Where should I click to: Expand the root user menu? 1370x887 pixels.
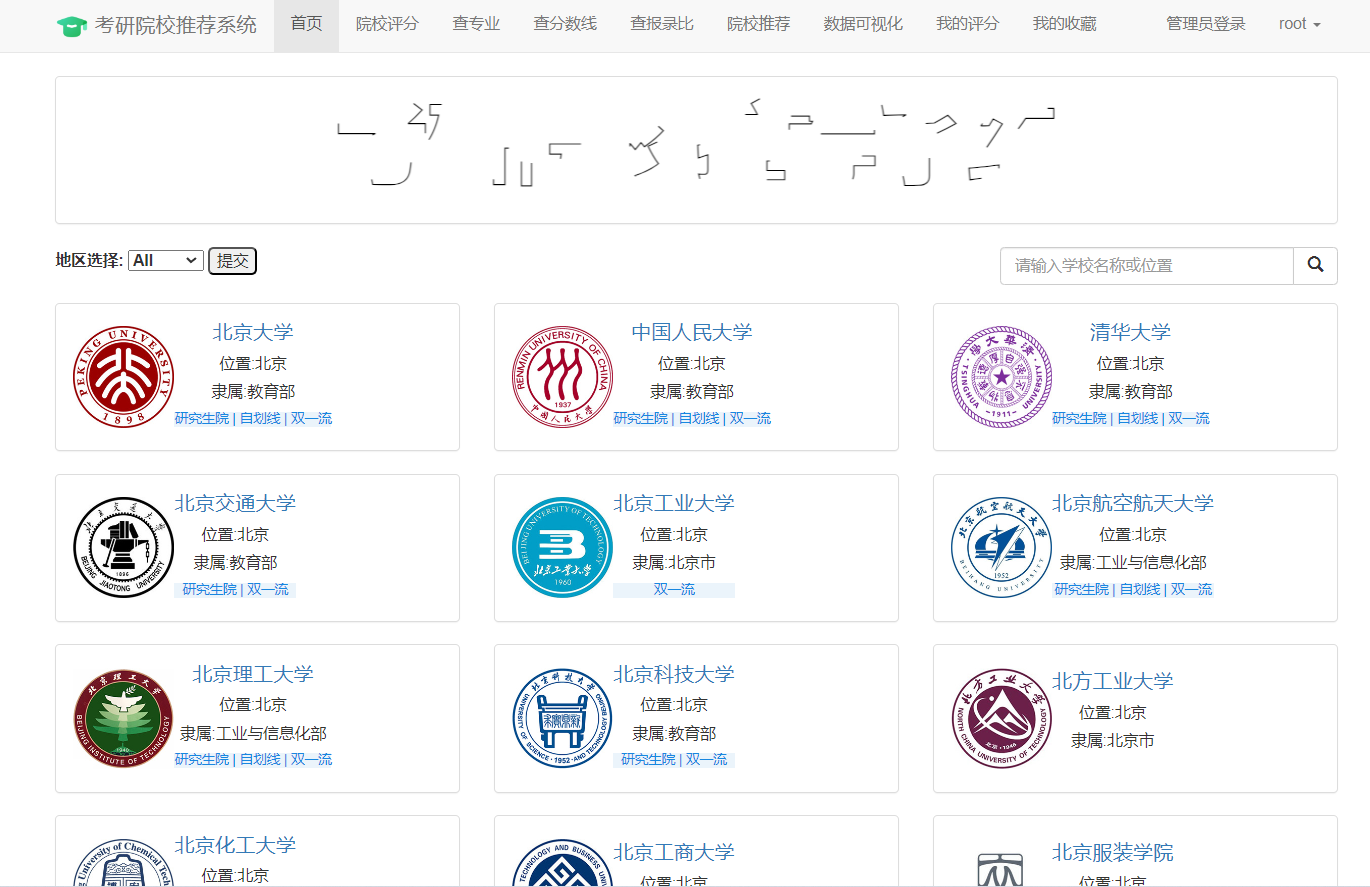click(x=1299, y=24)
